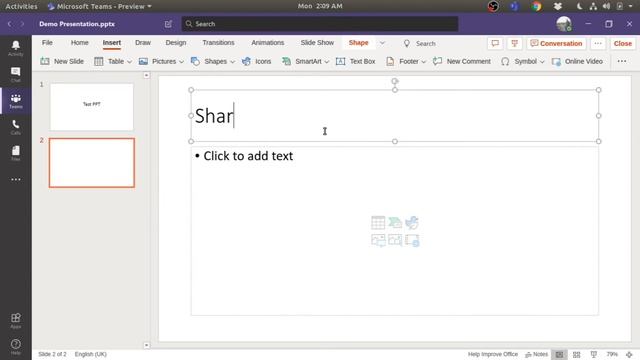Select slide 1 thumbnail Test PPT
Image resolution: width=640 pixels, height=360 pixels.
tap(91, 107)
